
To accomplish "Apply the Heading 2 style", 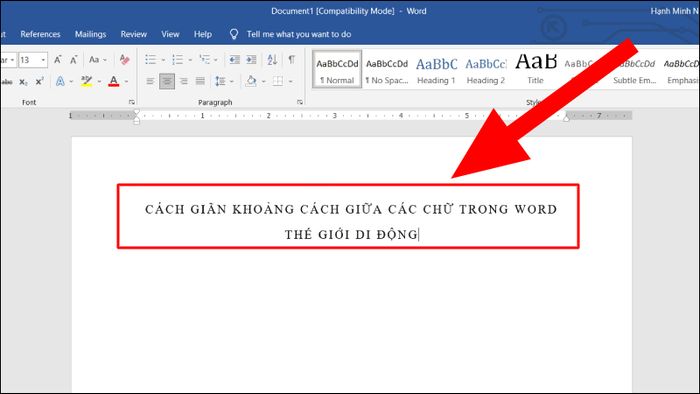I will (486, 70).
